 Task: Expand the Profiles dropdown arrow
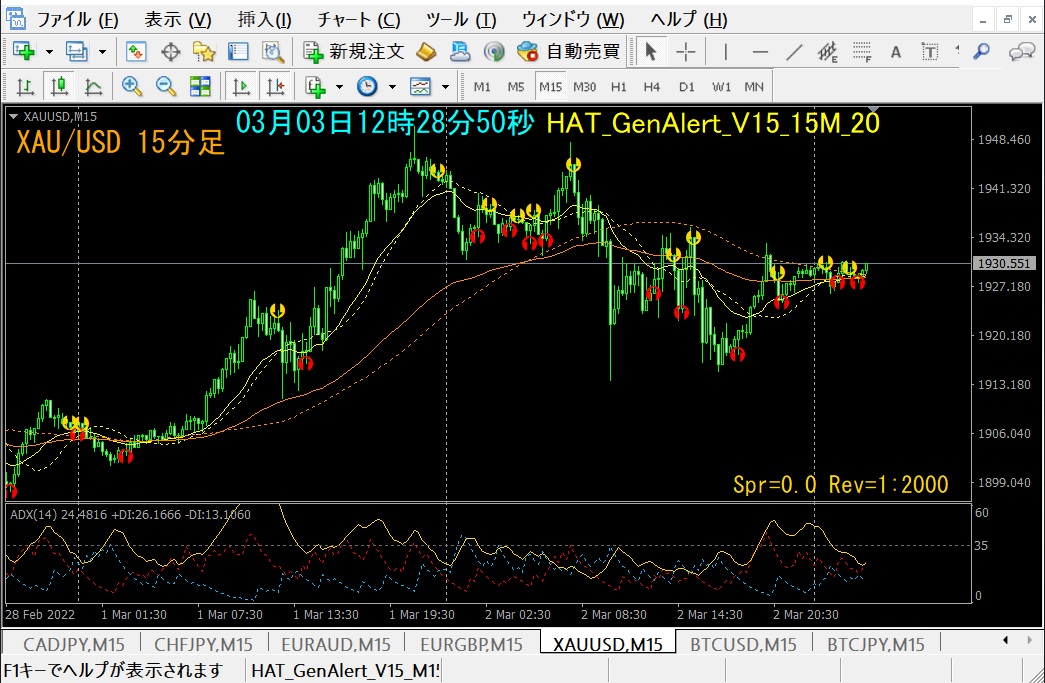tap(102, 51)
